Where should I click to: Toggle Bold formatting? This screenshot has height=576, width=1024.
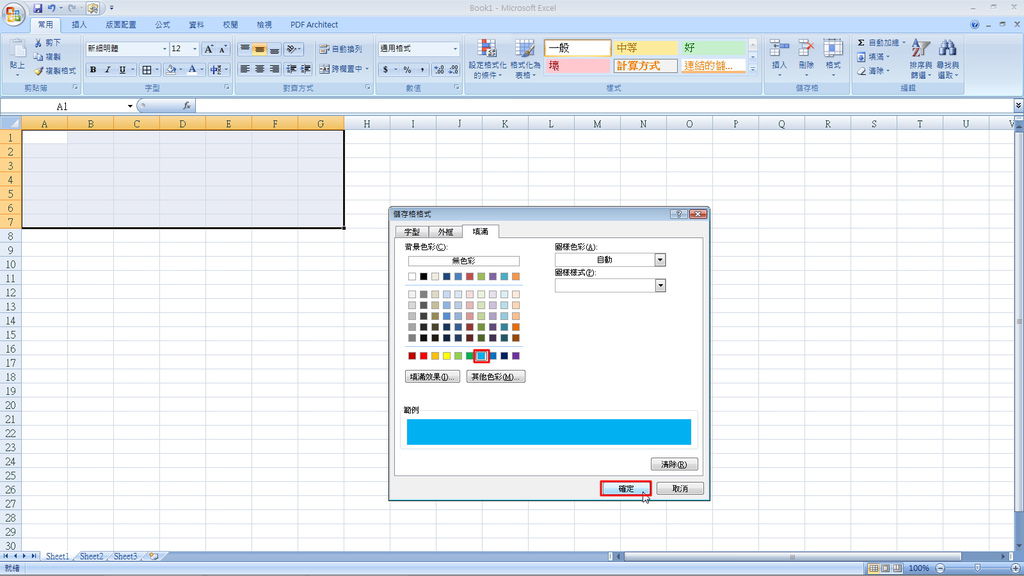93,70
